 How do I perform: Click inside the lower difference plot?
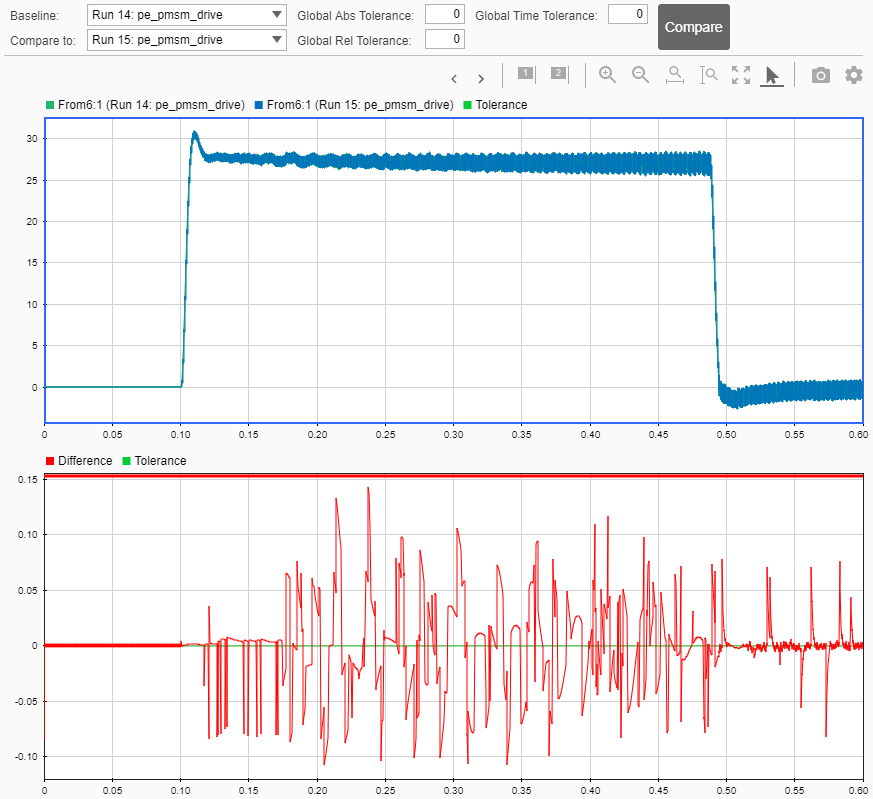pos(454,626)
